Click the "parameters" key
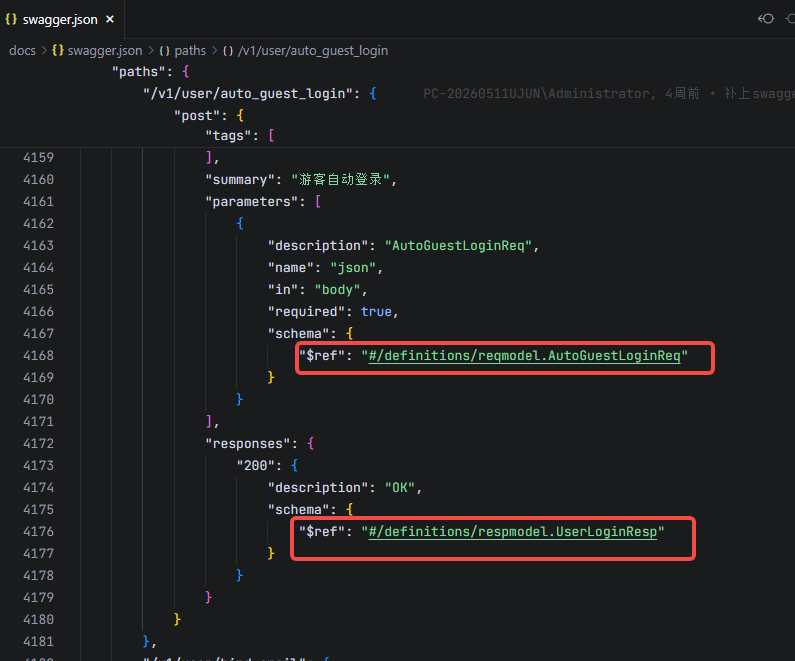Screen dimensions: 795x661 point(251,202)
